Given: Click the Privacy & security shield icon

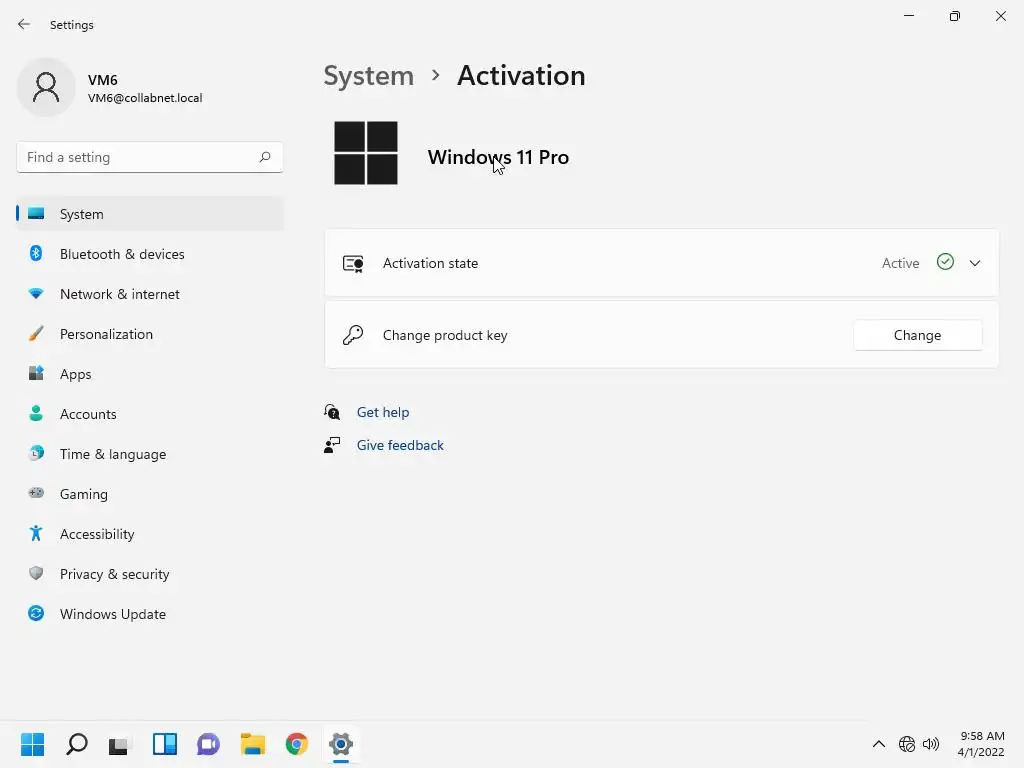Looking at the screenshot, I should (x=36, y=574).
